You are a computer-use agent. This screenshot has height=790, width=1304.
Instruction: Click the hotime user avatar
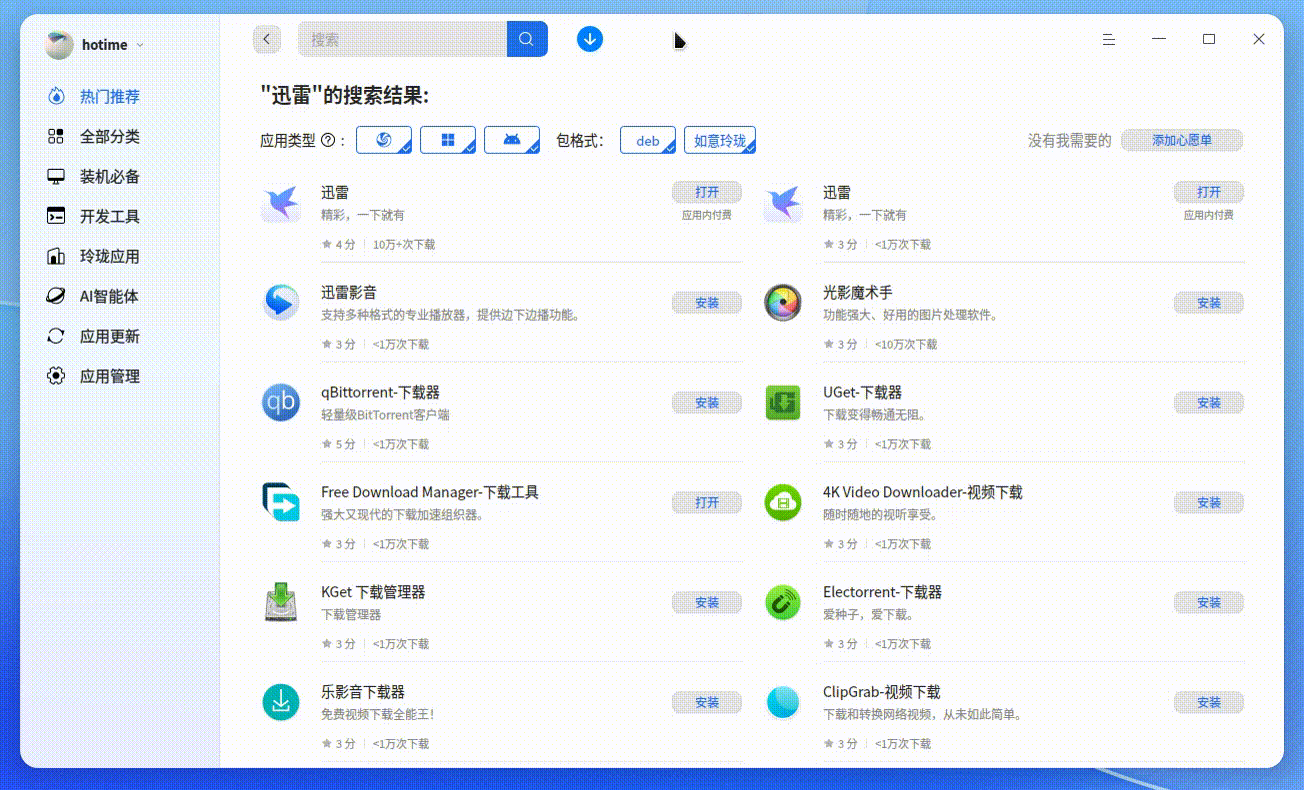(59, 44)
